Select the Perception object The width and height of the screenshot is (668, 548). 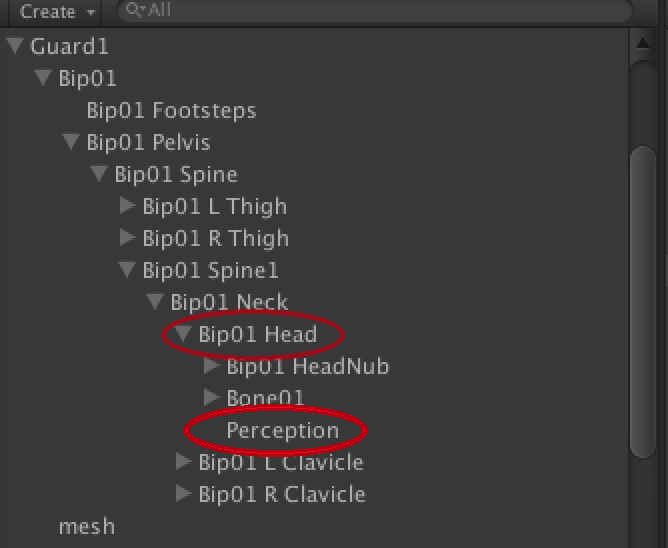click(x=282, y=430)
